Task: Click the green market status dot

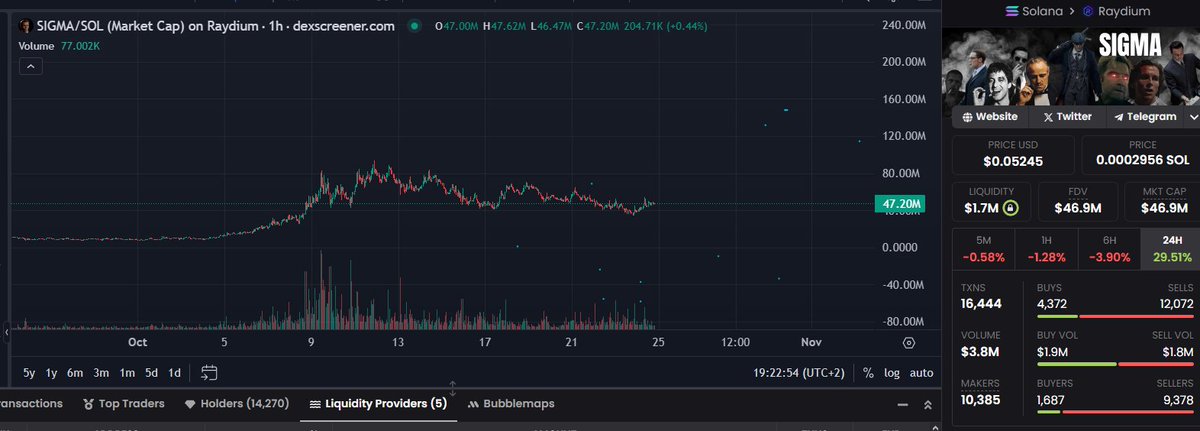Action: [414, 25]
